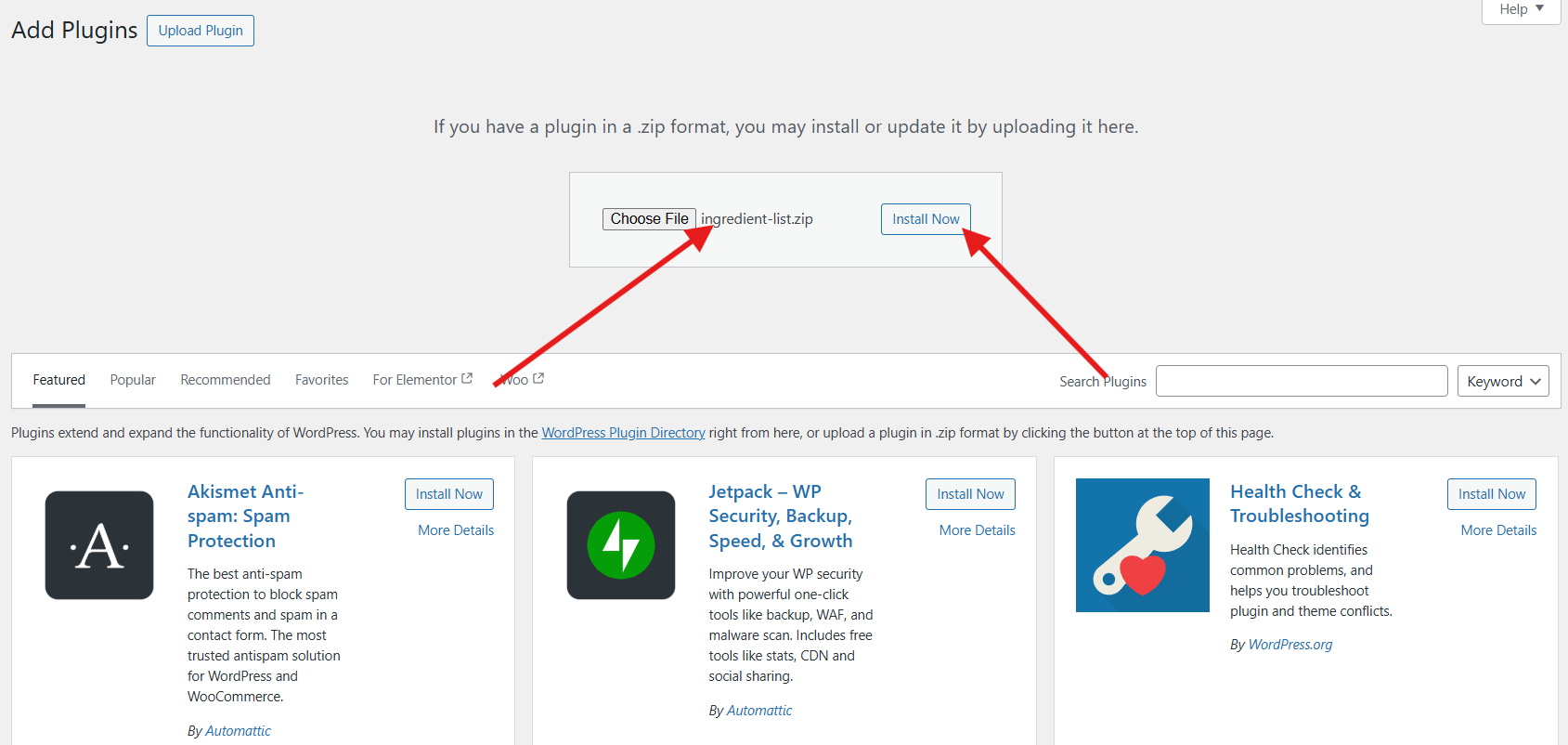The height and width of the screenshot is (745, 1568).
Task: Install the Akismet Anti-spam plugin
Action: coord(449,494)
